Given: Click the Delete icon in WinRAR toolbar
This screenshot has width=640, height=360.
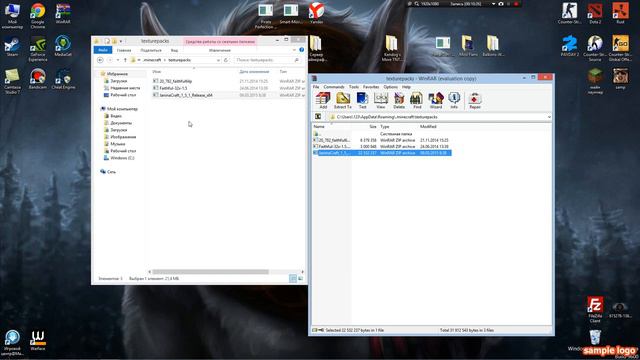Looking at the screenshot, I should [399, 100].
